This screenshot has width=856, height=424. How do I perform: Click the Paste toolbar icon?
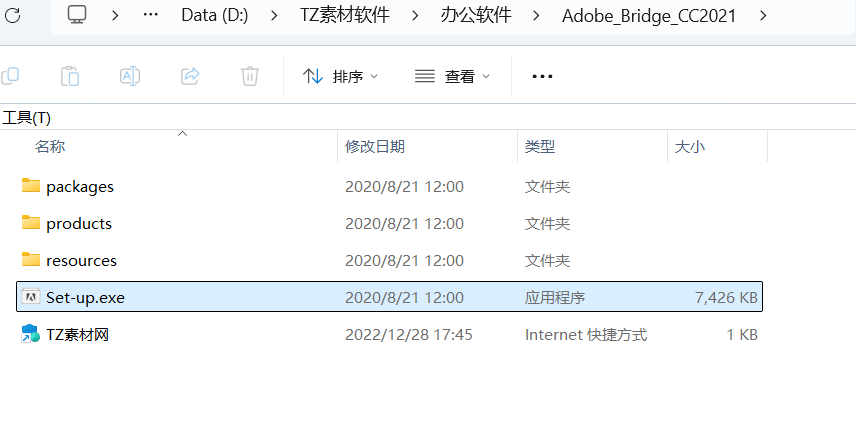tap(70, 76)
